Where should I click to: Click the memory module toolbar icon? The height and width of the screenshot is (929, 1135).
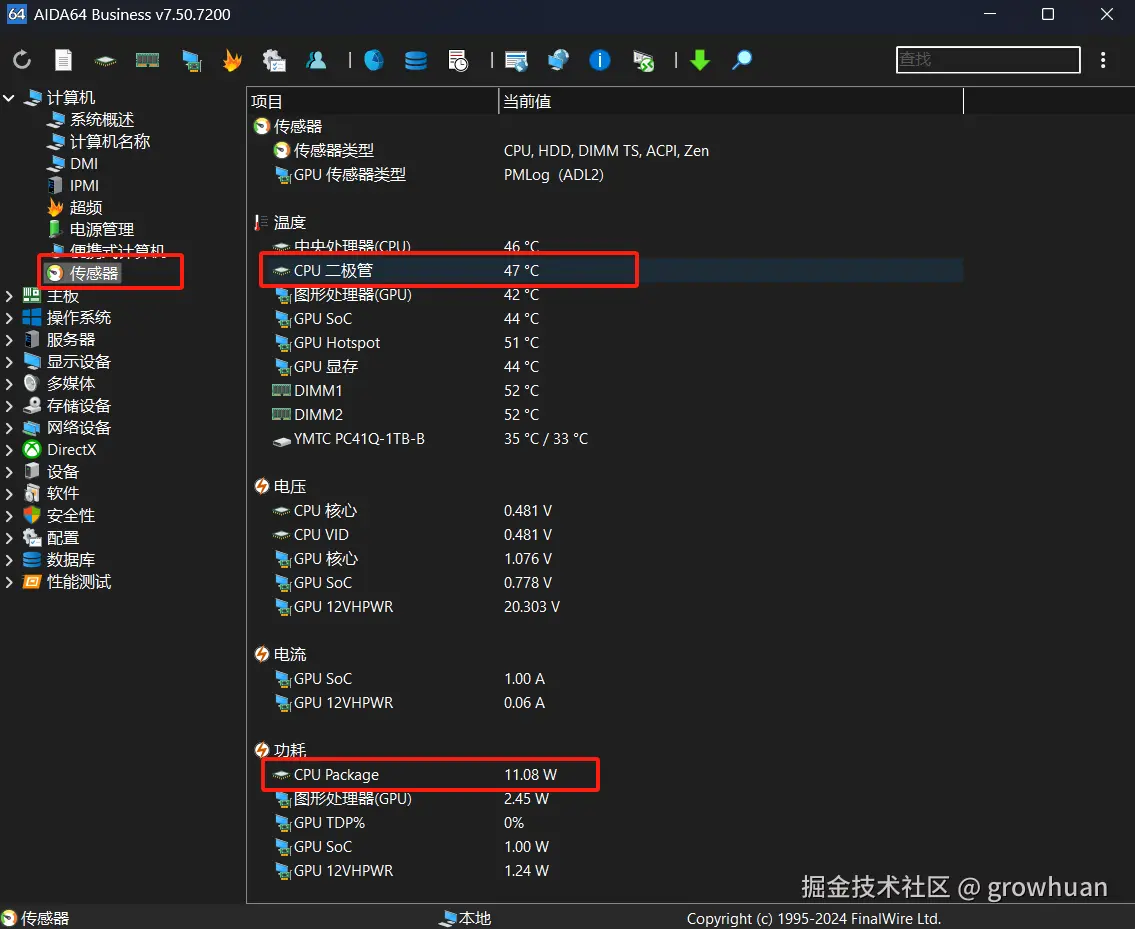coord(148,60)
